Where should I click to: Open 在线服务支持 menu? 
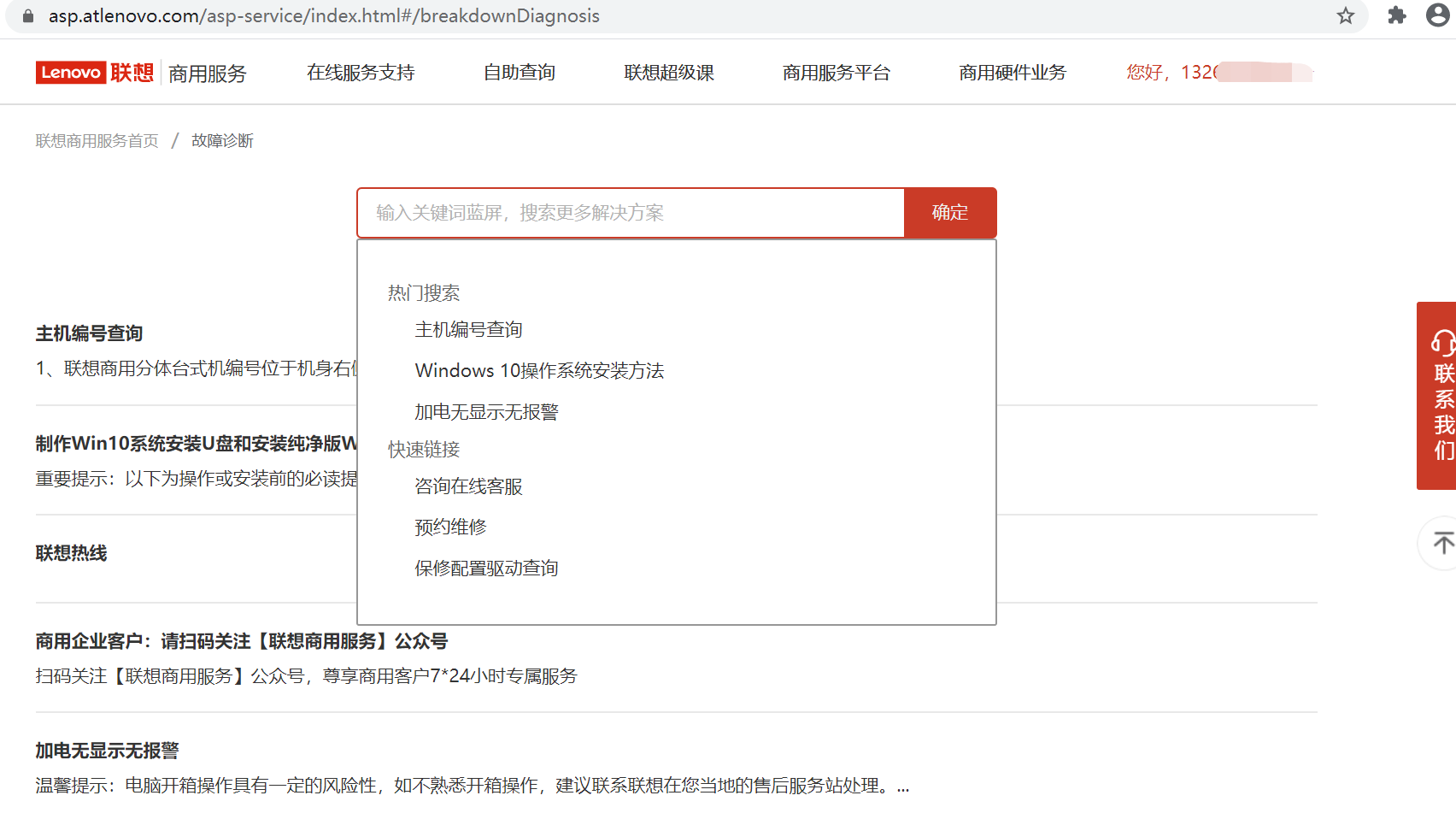click(x=361, y=73)
